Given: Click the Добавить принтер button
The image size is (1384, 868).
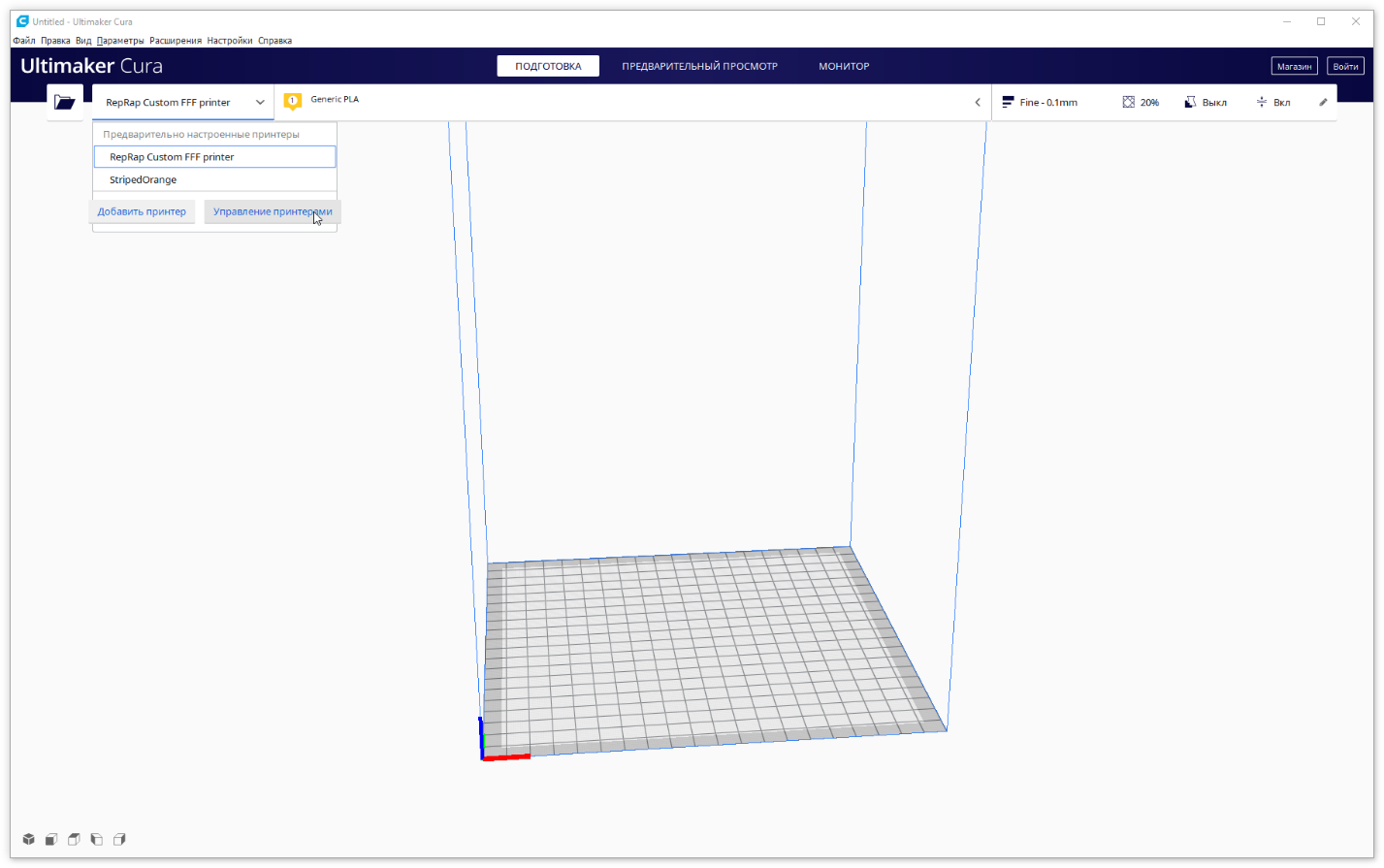Looking at the screenshot, I should 142,211.
